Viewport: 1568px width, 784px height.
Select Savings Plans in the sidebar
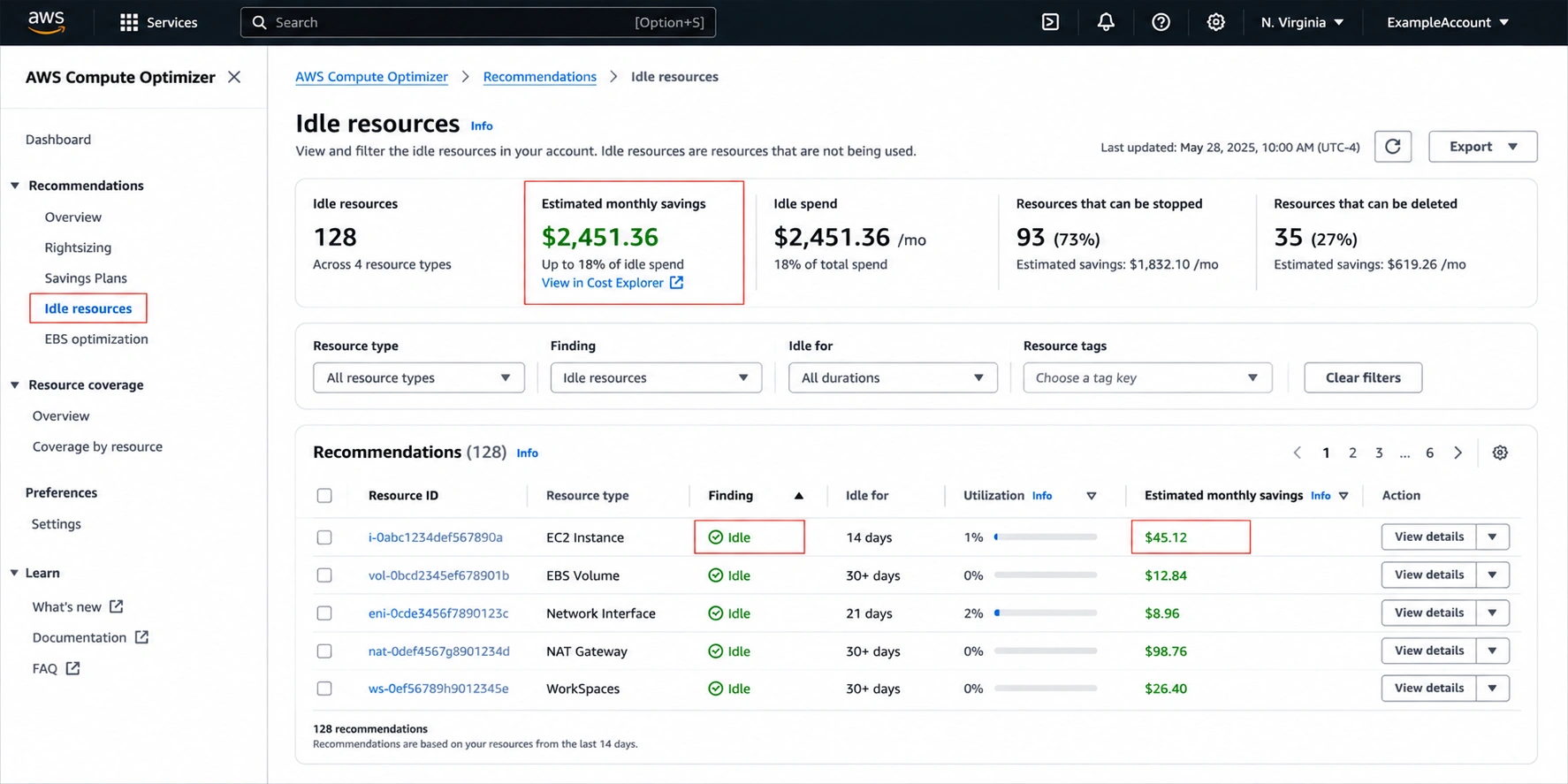click(x=86, y=278)
